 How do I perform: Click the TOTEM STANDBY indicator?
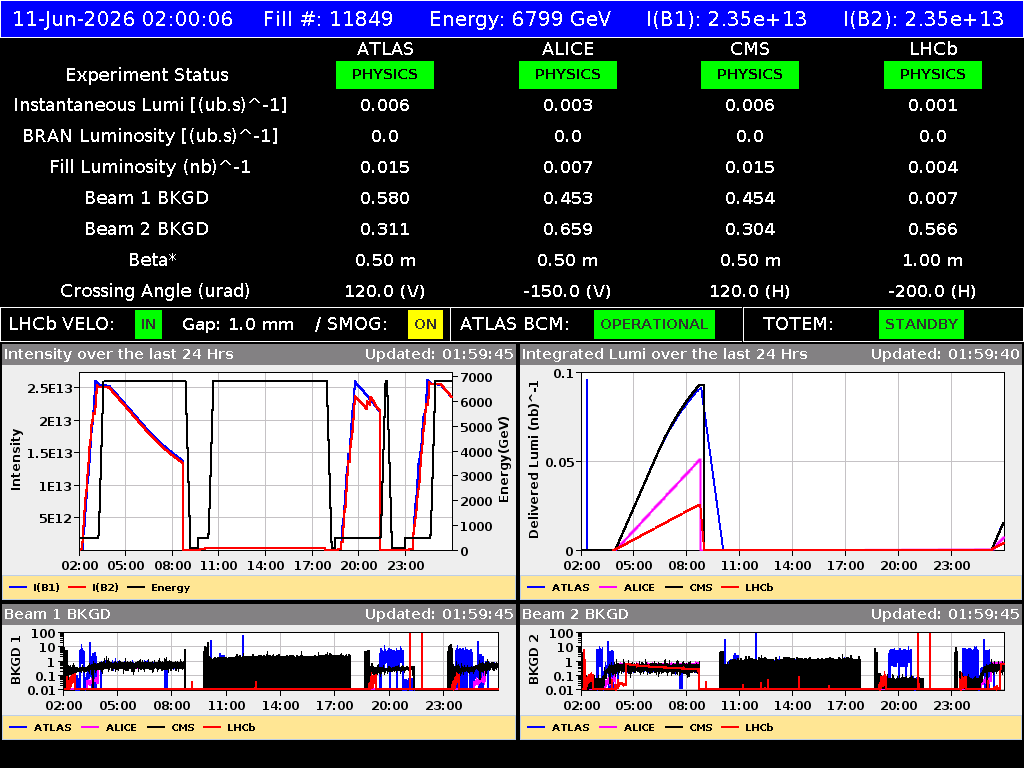(921, 325)
